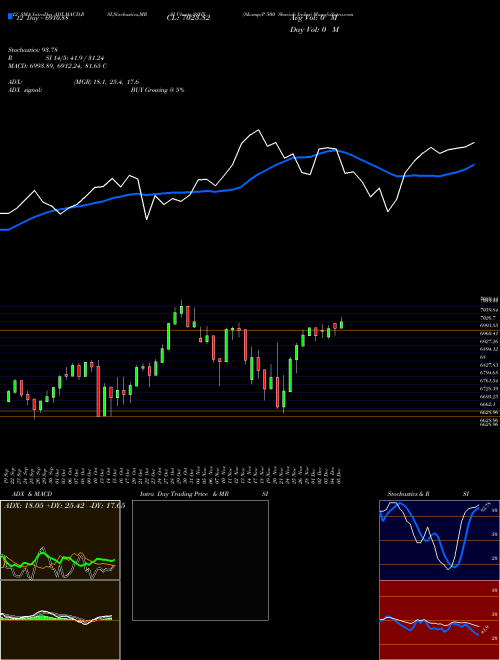Click the 'Stochastics & R' panel title
The width and height of the screenshot is (500, 660).
click(x=408, y=494)
